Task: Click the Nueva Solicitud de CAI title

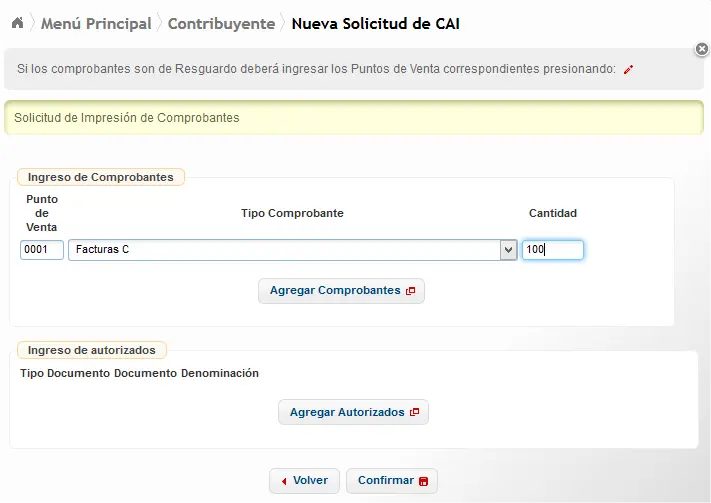Action: coord(375,24)
